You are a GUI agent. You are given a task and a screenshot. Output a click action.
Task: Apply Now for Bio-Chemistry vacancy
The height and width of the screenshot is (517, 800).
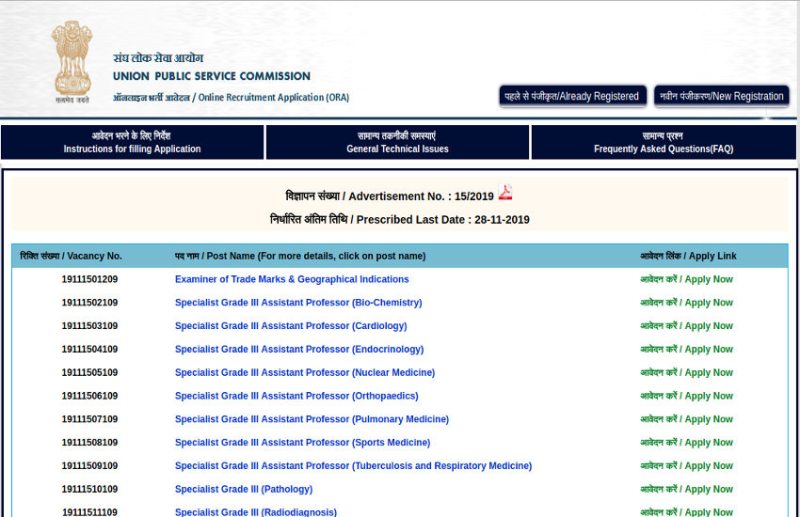pyautogui.click(x=687, y=303)
